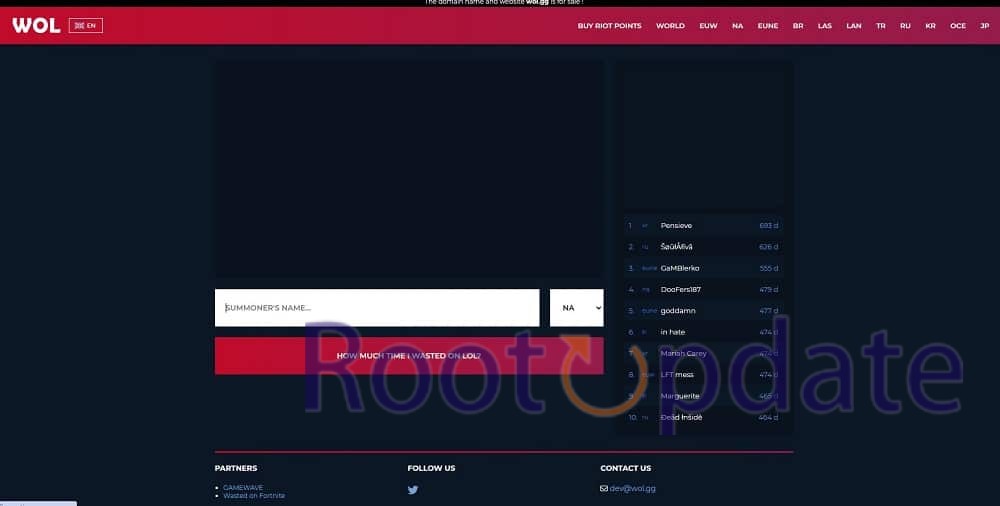1000x506 pixels.
Task: Click the dev@wol.gg email link
Action: coord(633,488)
